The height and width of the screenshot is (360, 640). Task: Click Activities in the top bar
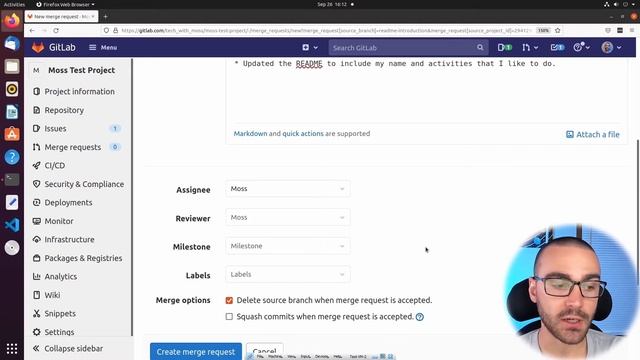(14, 4)
